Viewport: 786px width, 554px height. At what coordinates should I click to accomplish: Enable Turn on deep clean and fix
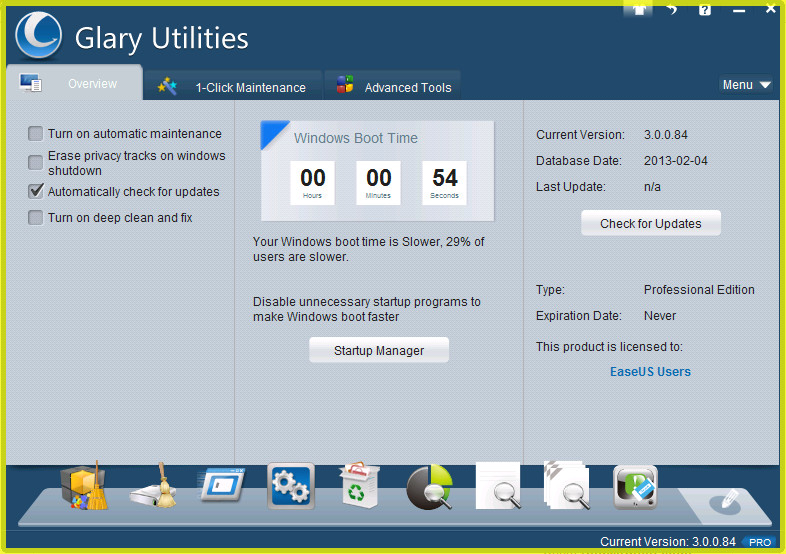tap(36, 218)
